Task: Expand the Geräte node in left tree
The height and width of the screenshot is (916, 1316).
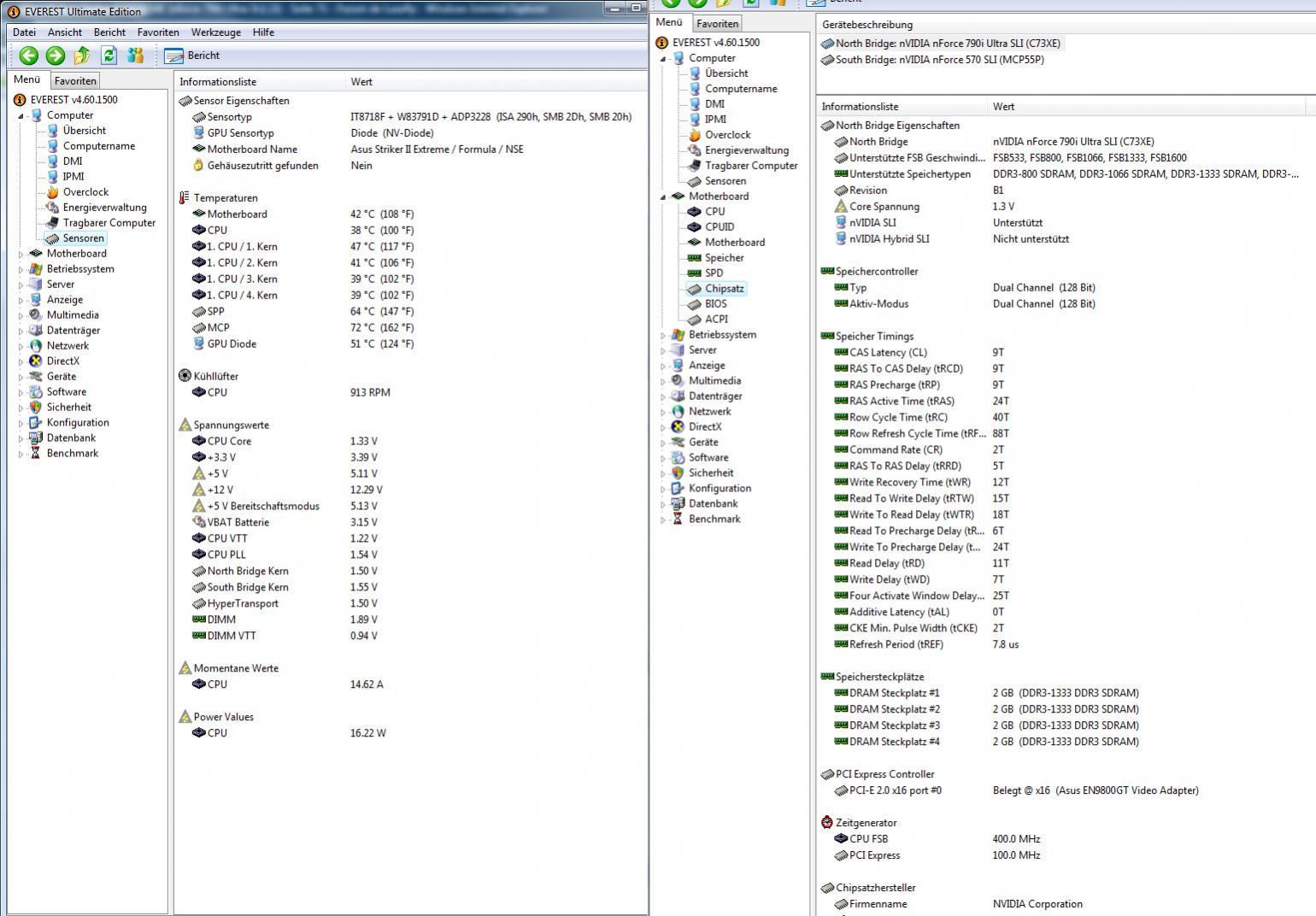Action: click(x=21, y=377)
